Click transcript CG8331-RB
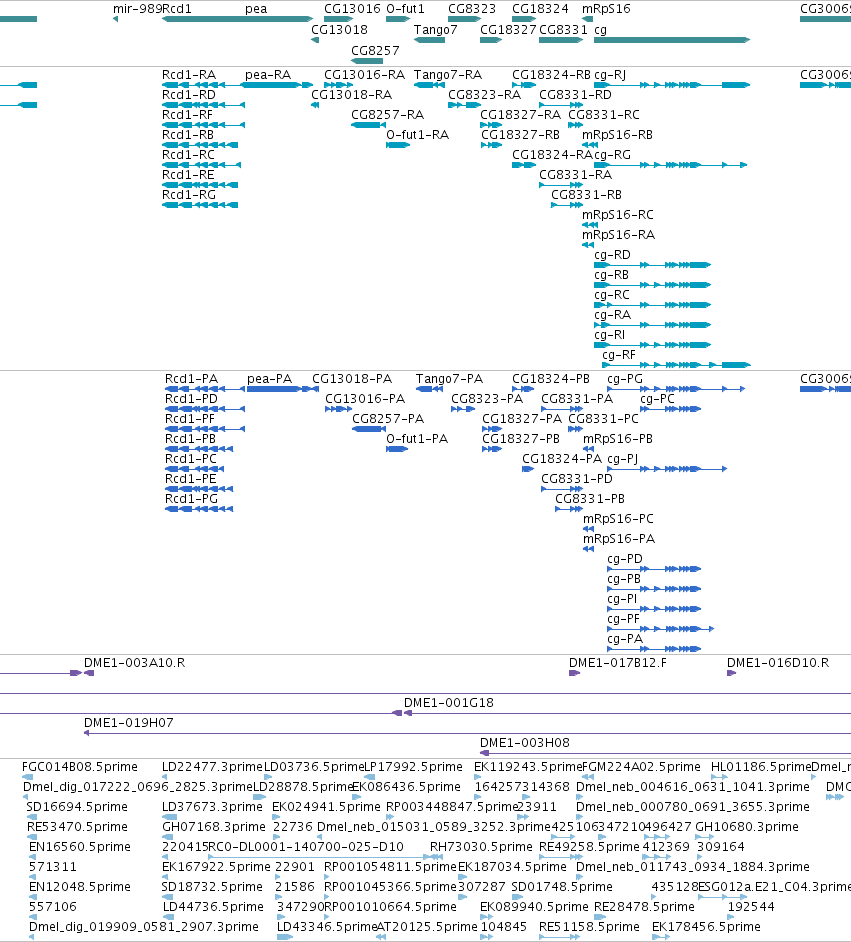The width and height of the screenshot is (851, 942). pos(587,195)
